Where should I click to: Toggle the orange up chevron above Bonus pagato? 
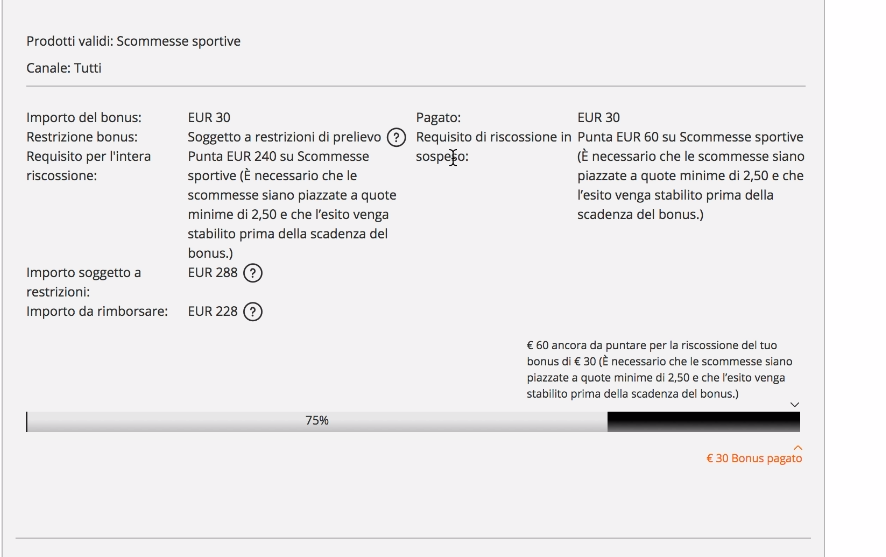pyautogui.click(x=798, y=448)
